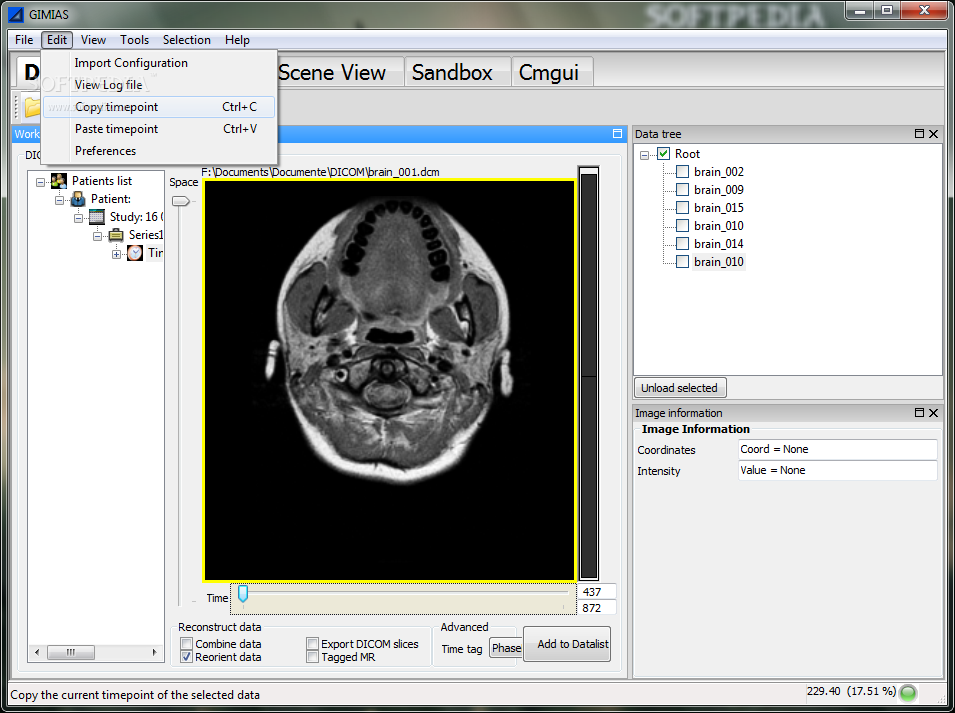
Task: Collapse the Series node
Action: [97, 236]
